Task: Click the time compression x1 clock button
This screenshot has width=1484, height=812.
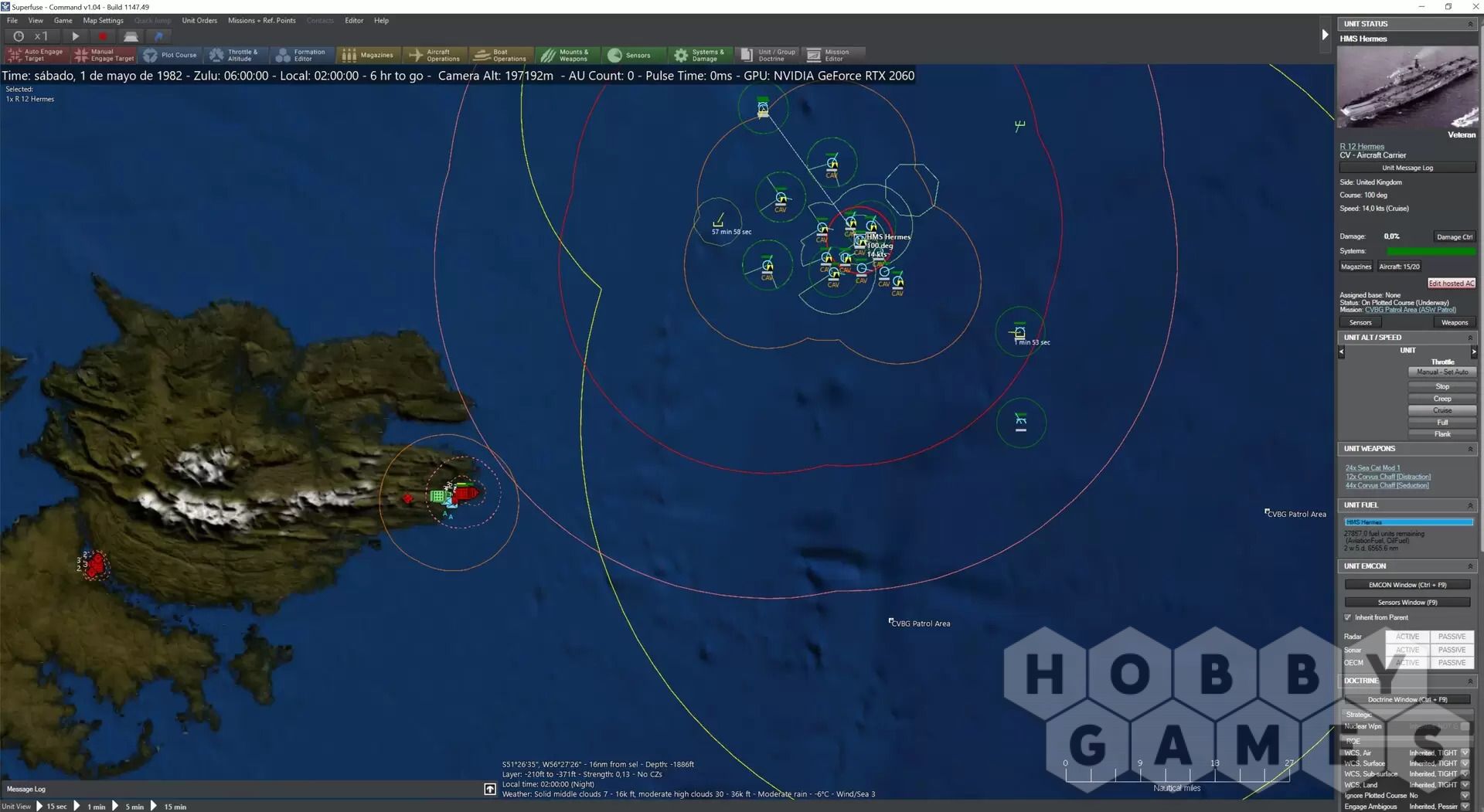Action: pos(32,36)
